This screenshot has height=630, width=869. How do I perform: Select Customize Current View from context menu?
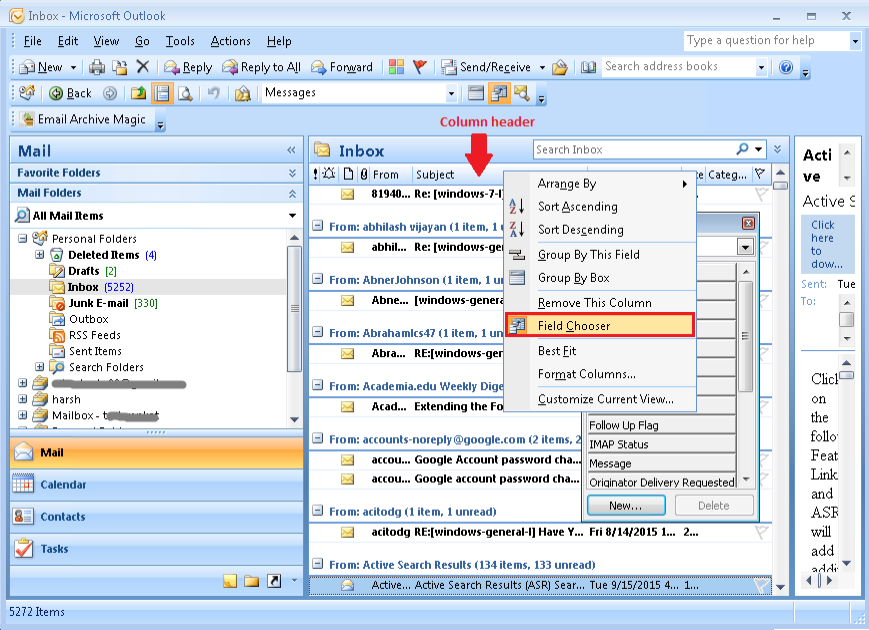[601, 399]
